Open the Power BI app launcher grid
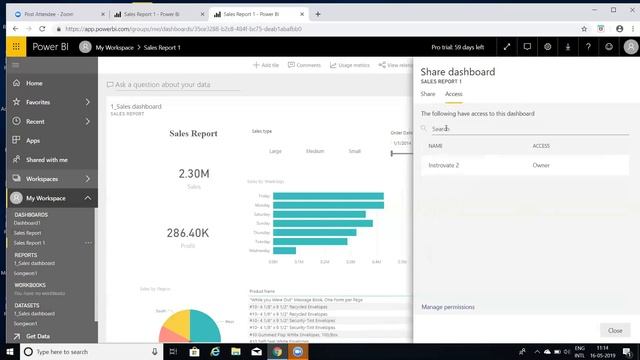Image resolution: width=640 pixels, height=360 pixels. 16,47
